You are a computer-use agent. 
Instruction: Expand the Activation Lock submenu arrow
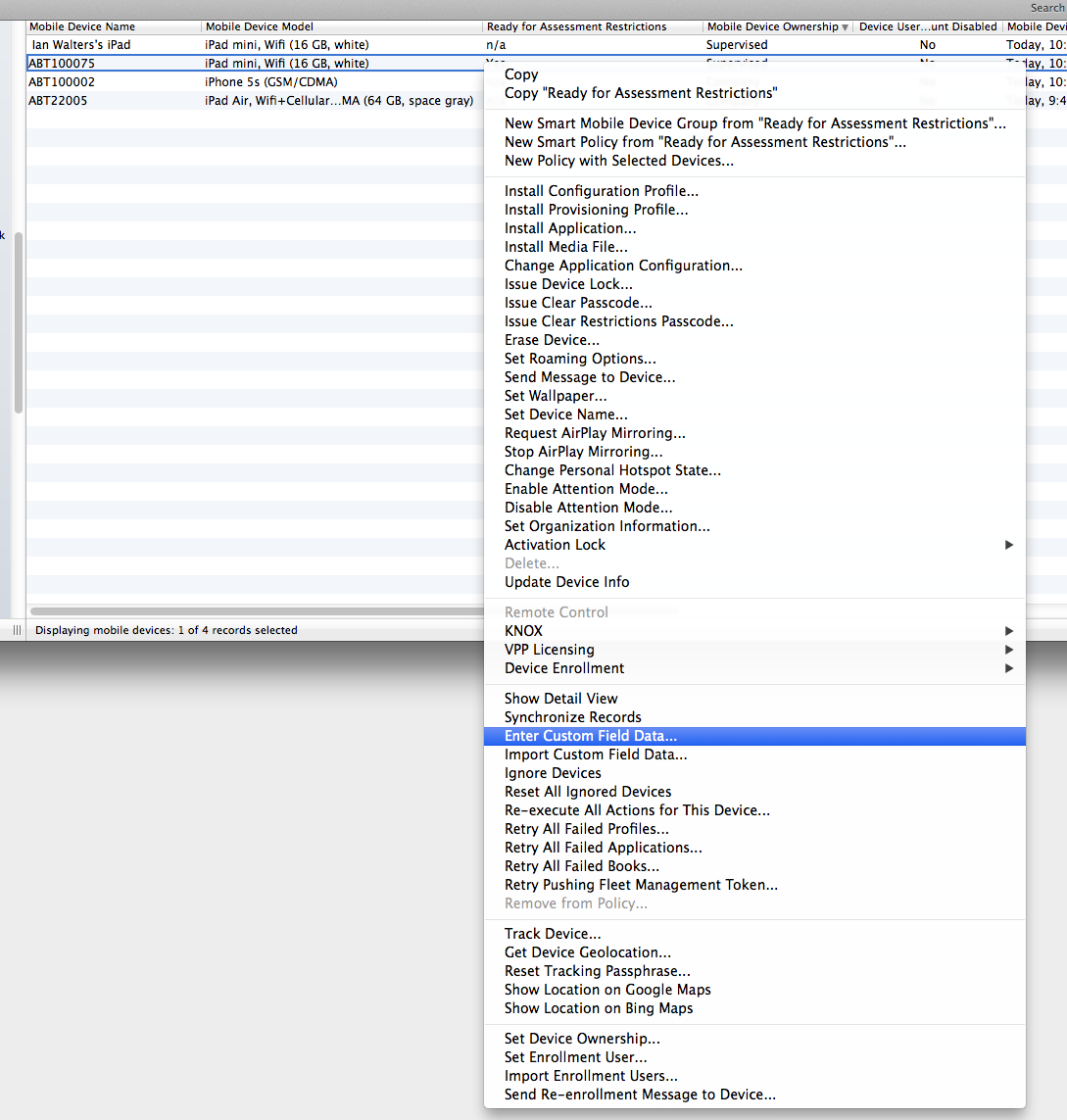click(1009, 545)
